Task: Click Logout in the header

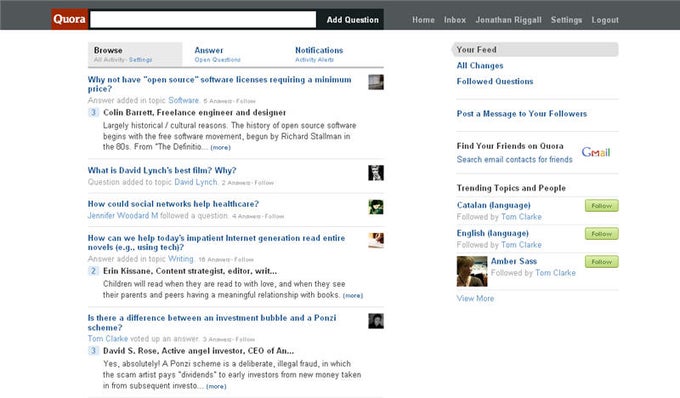Action: point(605,20)
